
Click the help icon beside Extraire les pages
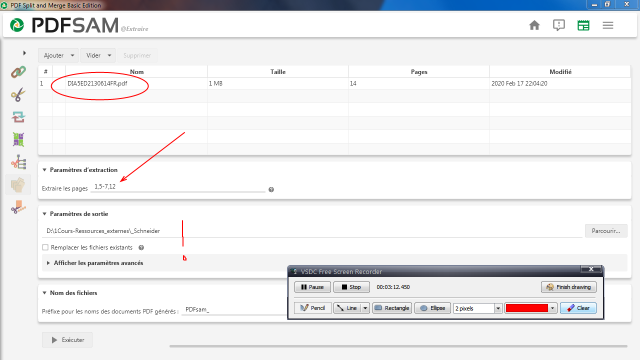(271, 189)
